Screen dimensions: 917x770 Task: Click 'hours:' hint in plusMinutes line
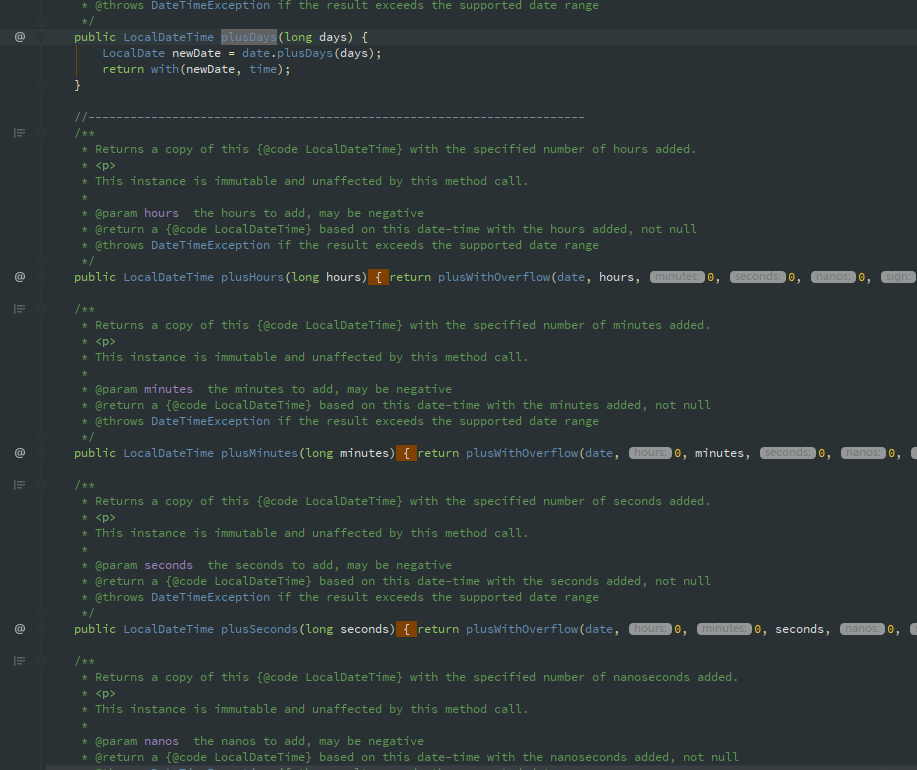(x=650, y=453)
